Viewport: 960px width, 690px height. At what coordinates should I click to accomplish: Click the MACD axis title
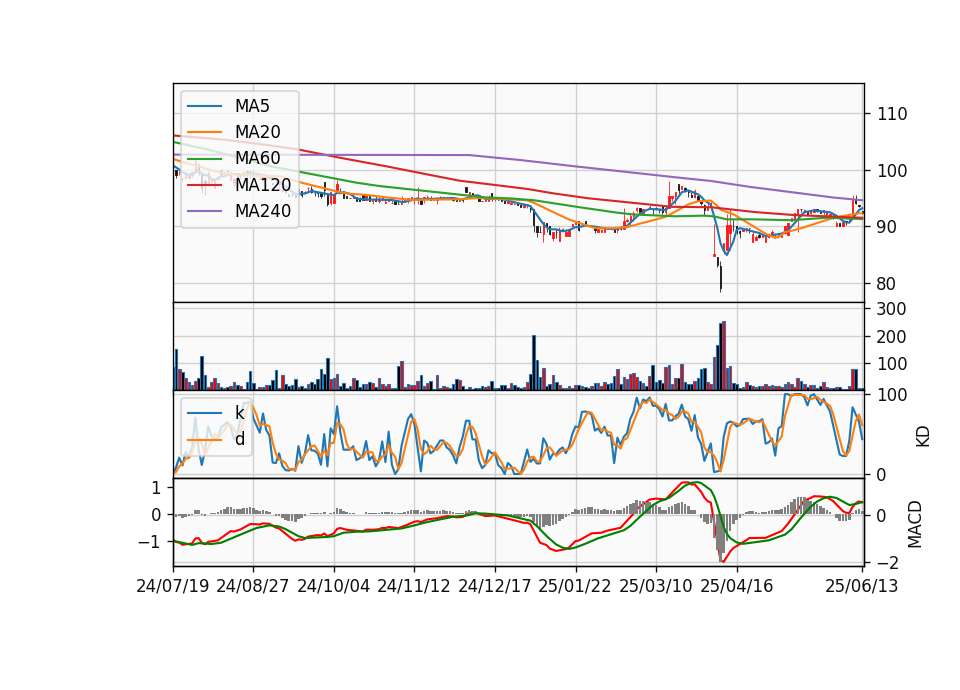coord(915,524)
